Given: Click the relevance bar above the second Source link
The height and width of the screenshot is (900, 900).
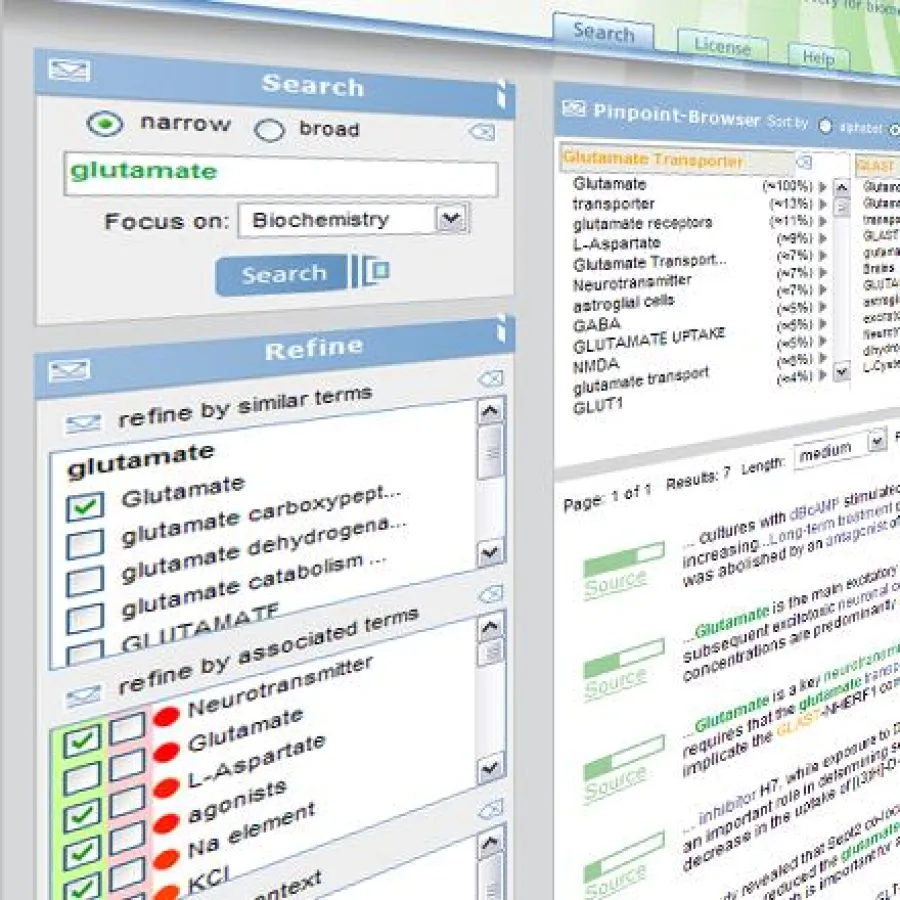Looking at the screenshot, I should tap(623, 657).
